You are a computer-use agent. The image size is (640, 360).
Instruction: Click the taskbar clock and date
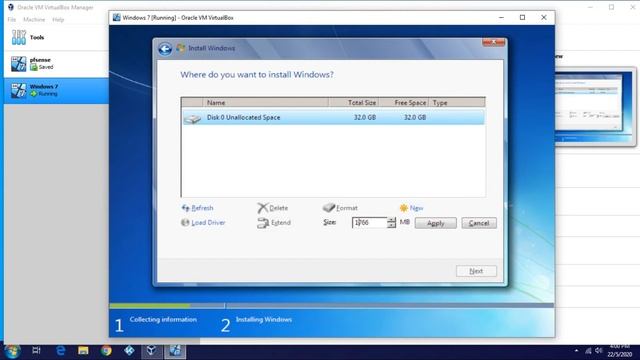[x=620, y=351]
